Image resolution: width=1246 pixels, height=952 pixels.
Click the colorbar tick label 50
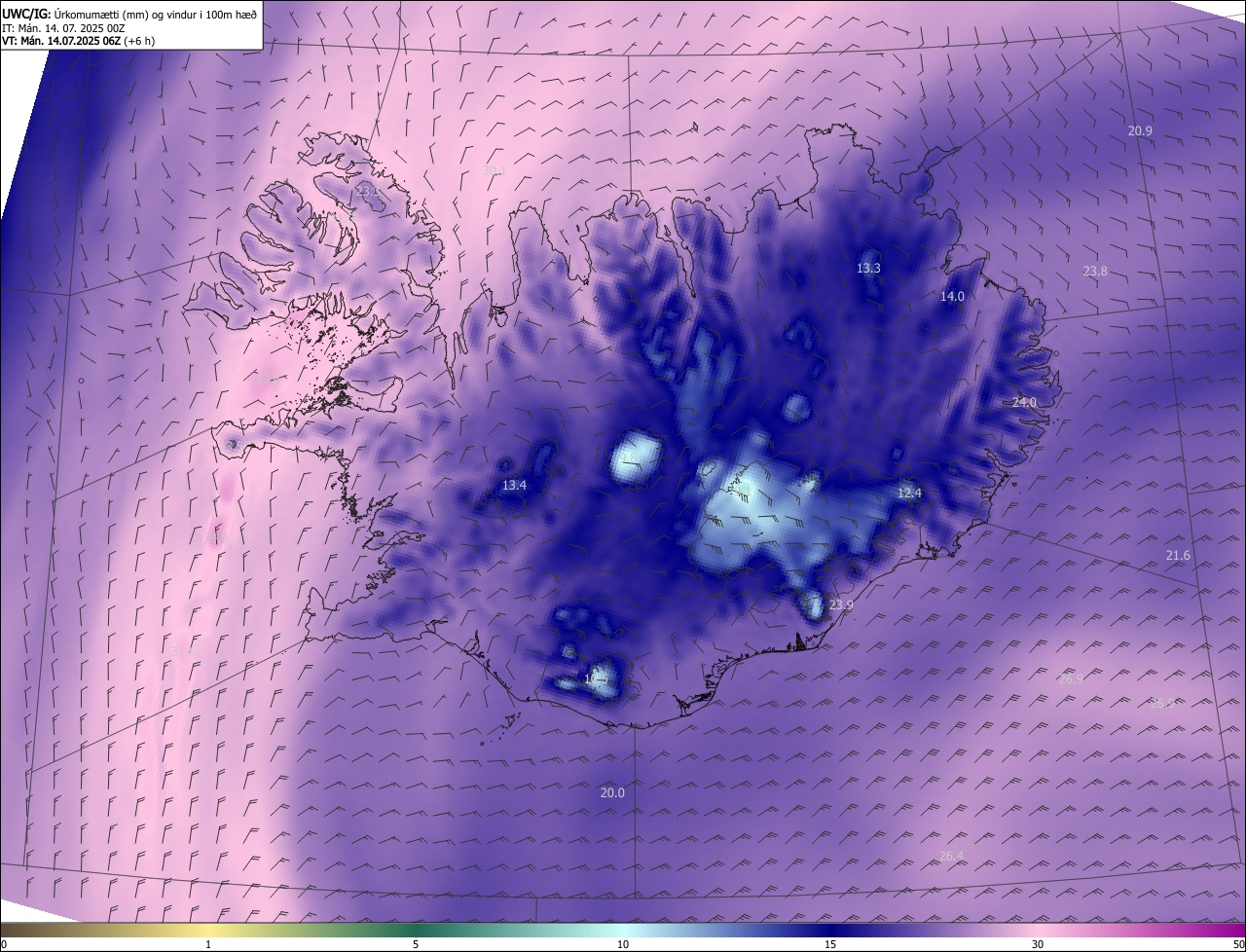tap(1238, 945)
